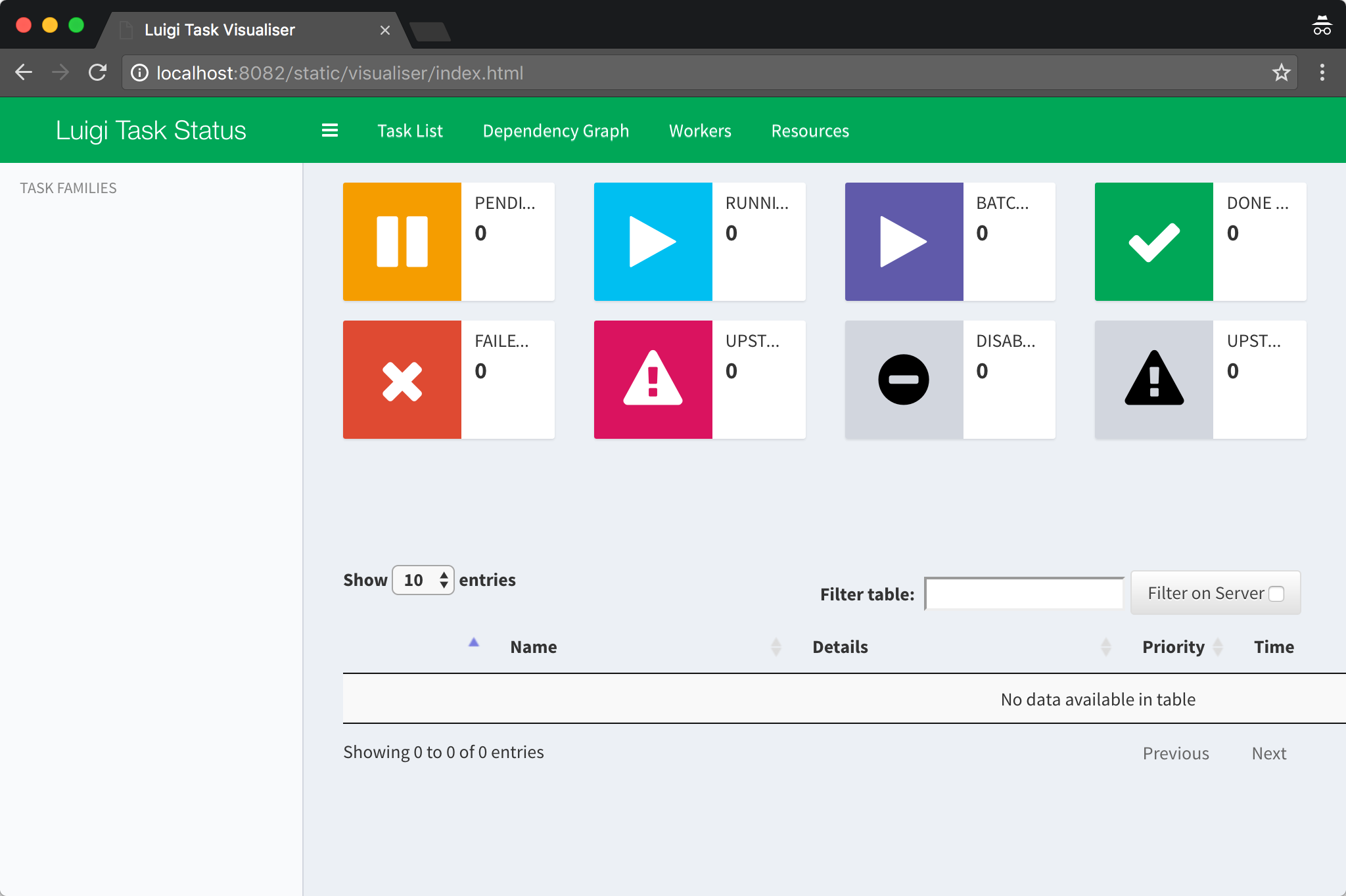This screenshot has height=896, width=1346.
Task: Toggle the hamburger sidebar menu icon
Action: [330, 131]
